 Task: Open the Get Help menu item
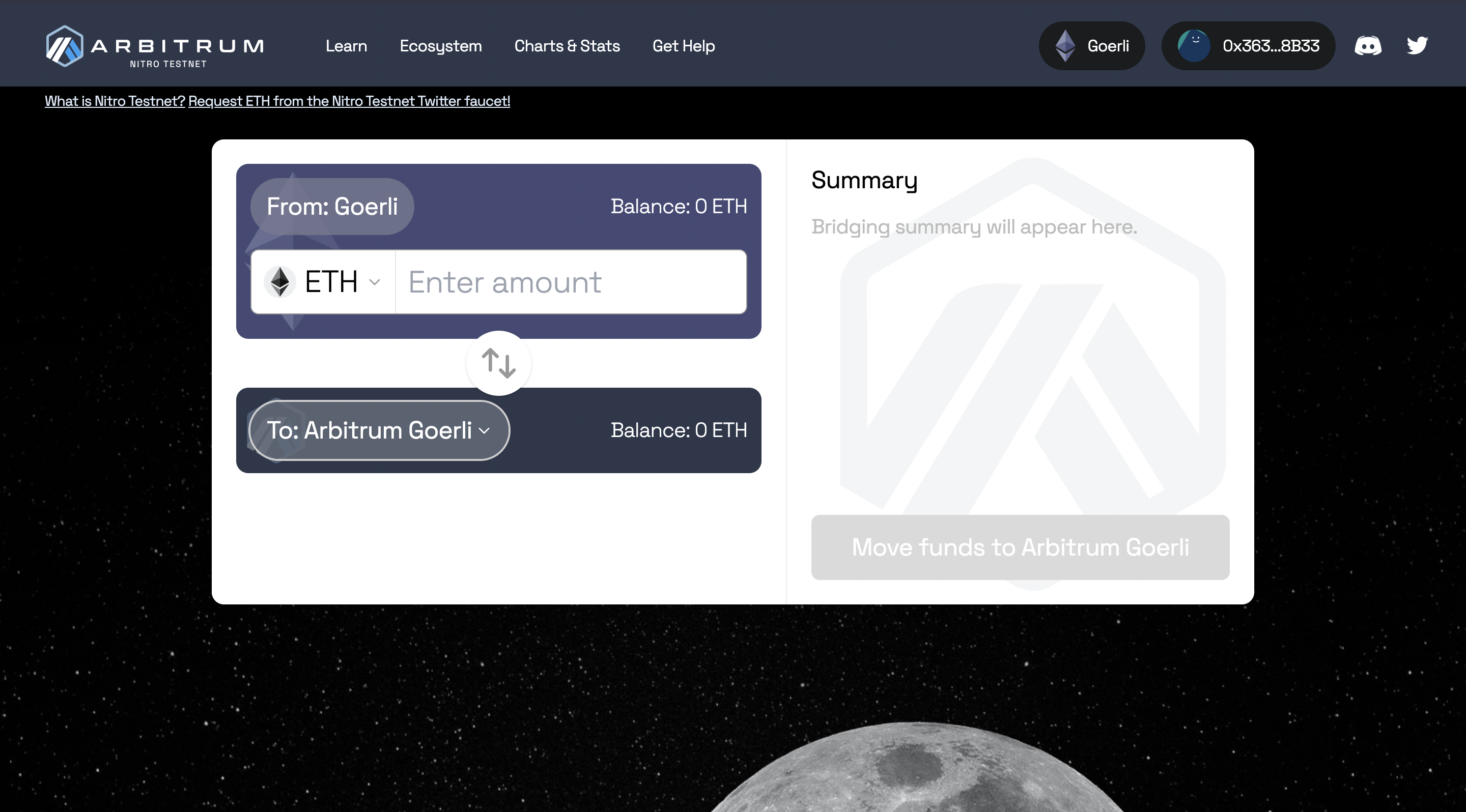(x=683, y=45)
